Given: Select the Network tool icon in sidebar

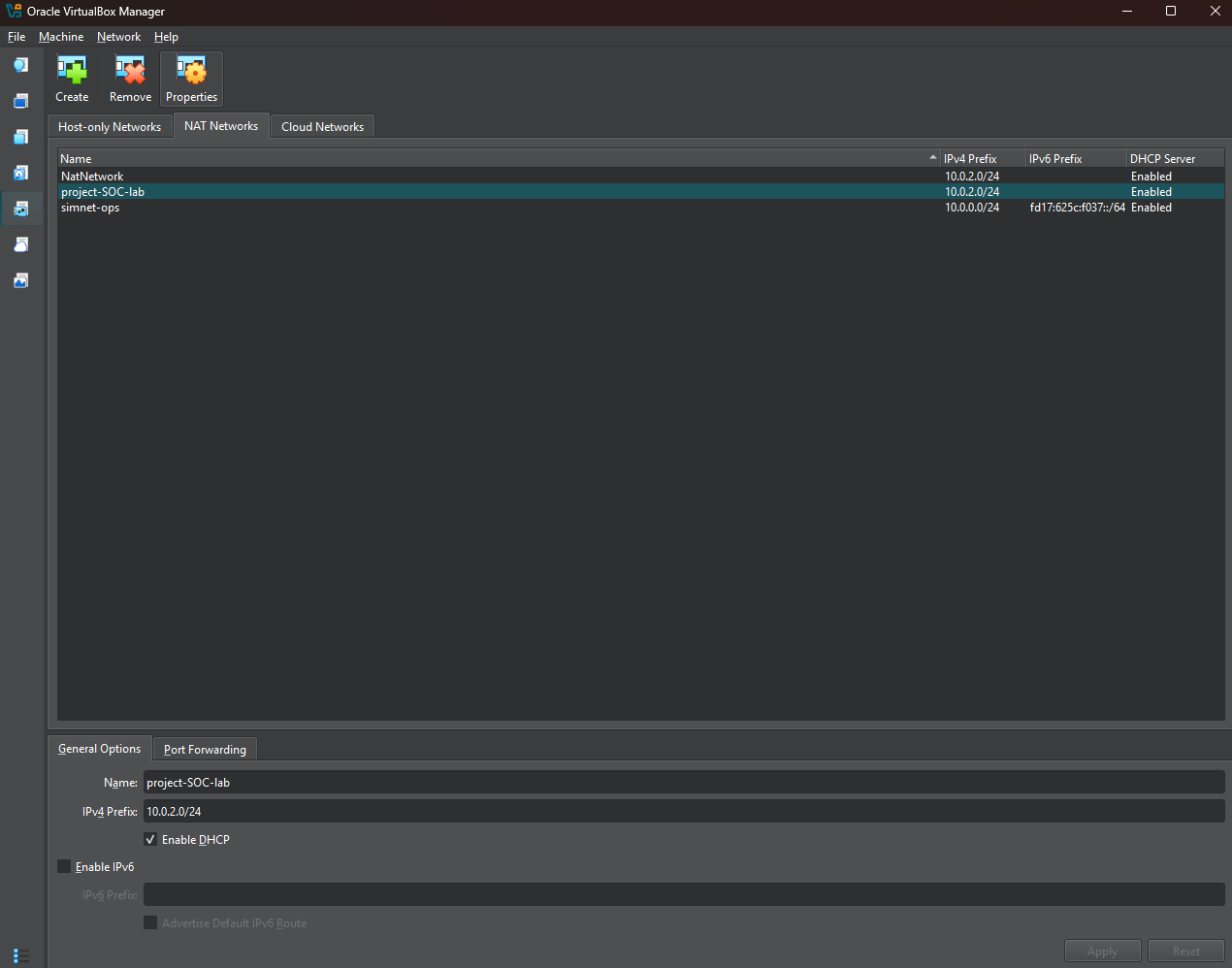Looking at the screenshot, I should (x=20, y=209).
